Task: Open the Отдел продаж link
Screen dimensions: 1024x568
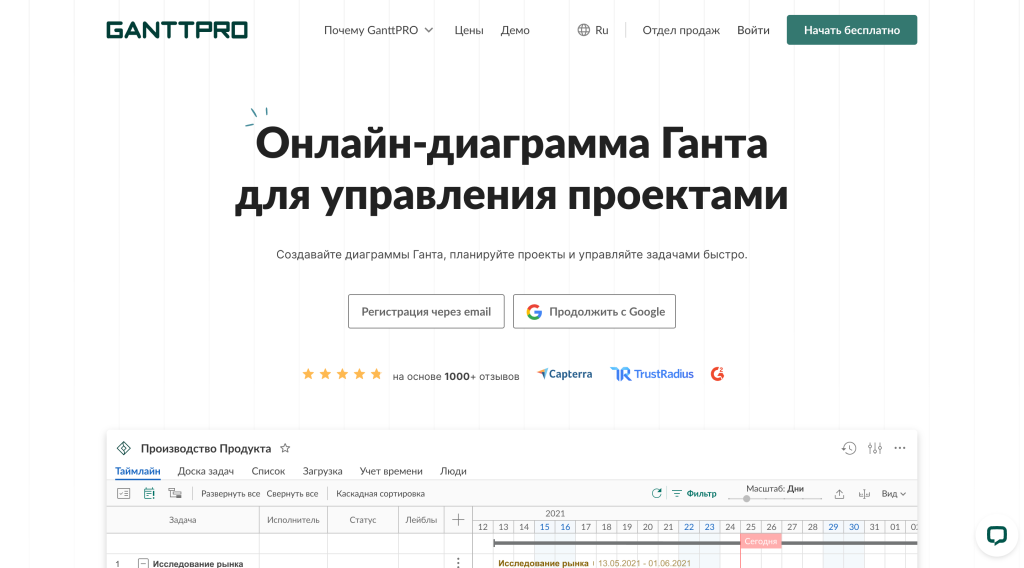Action: coord(681,30)
